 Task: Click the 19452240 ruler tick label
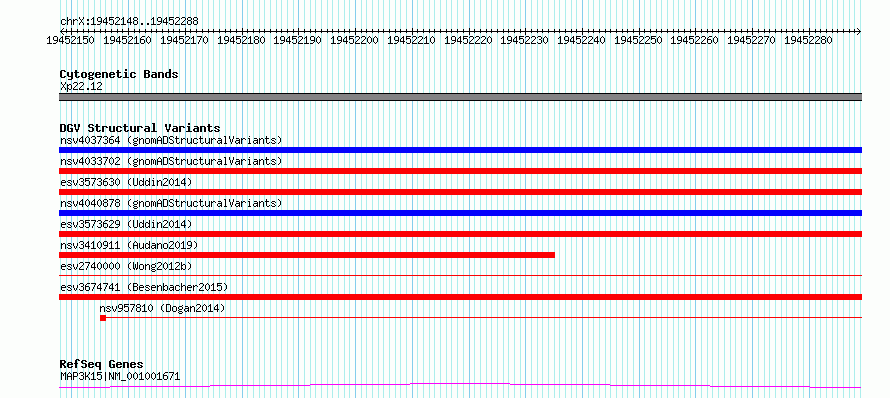coord(581,40)
